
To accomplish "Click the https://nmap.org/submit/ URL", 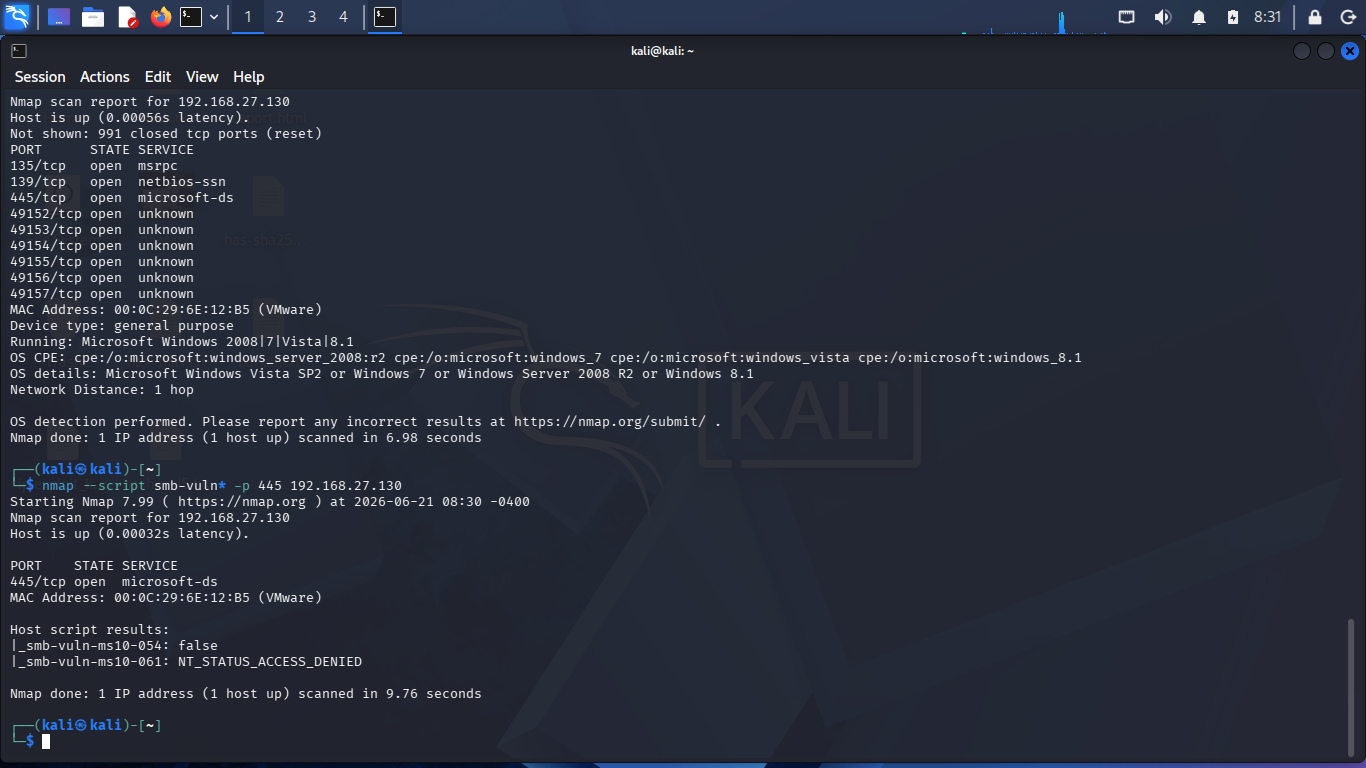I will coord(610,421).
